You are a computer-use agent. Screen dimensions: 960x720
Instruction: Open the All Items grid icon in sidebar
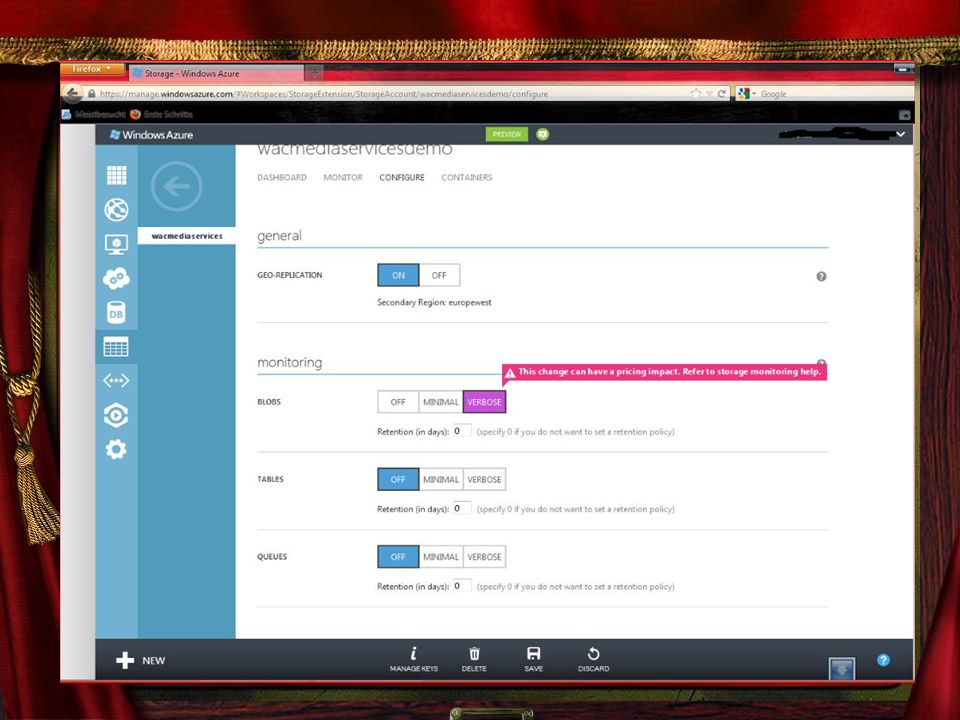[116, 176]
